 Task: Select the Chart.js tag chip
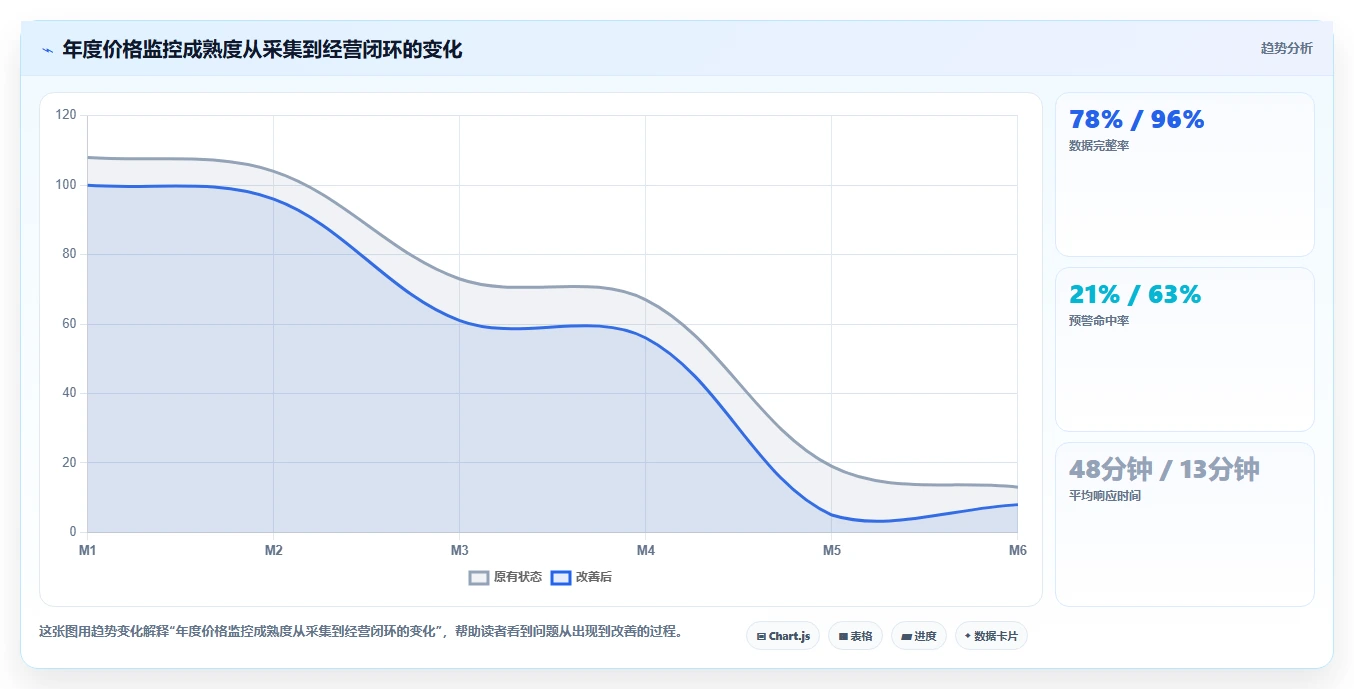[x=783, y=636]
